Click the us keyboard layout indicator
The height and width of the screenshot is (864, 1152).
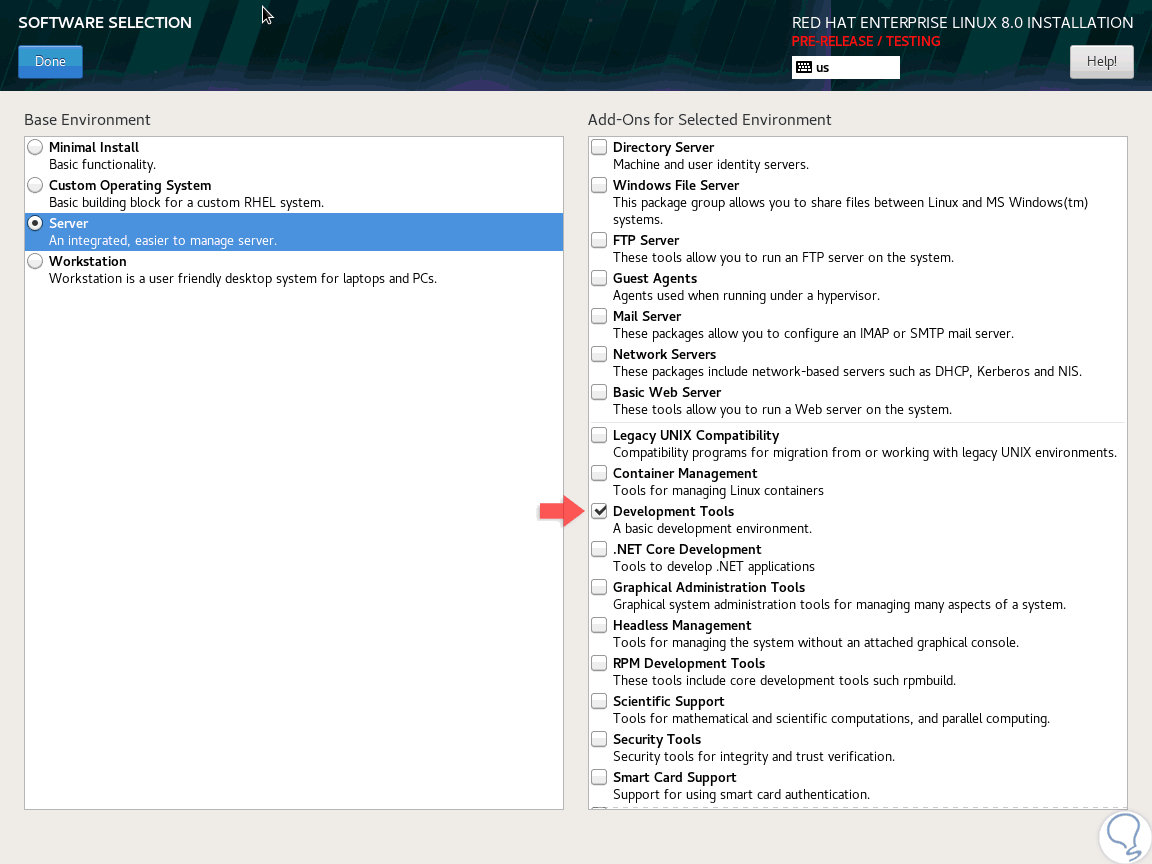click(845, 68)
